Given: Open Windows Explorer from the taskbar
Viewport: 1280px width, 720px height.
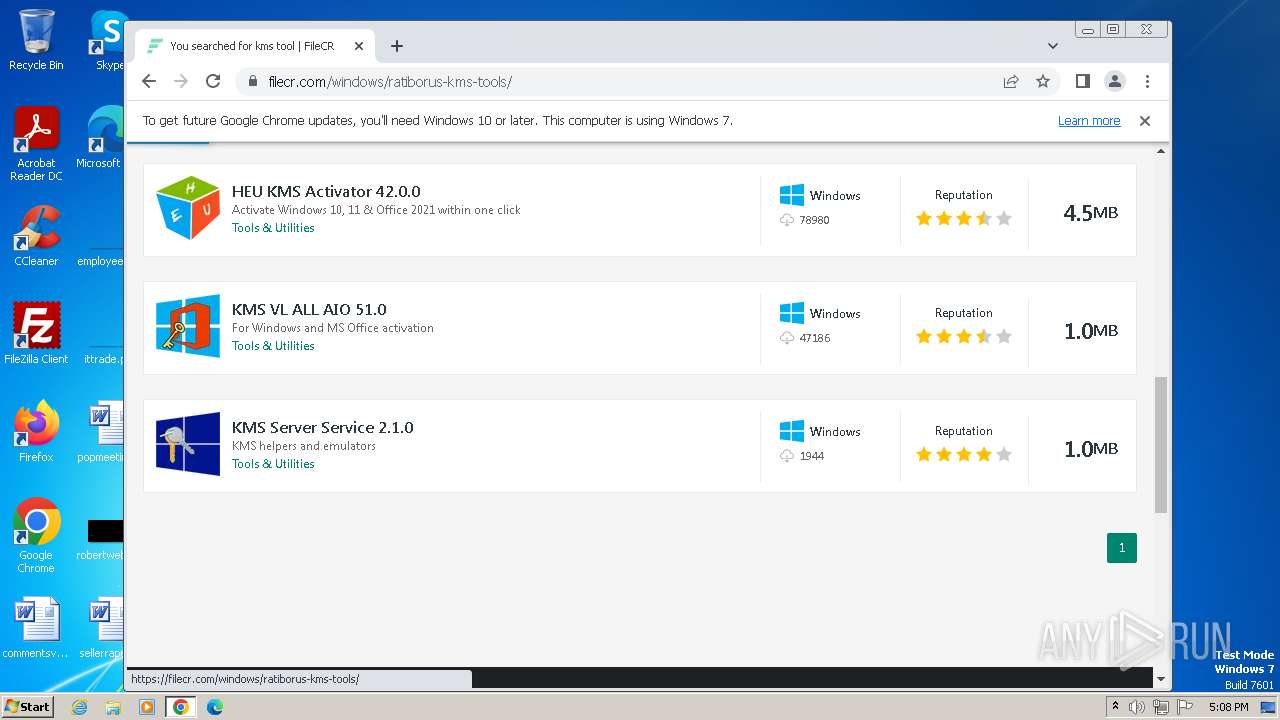Looking at the screenshot, I should (113, 707).
